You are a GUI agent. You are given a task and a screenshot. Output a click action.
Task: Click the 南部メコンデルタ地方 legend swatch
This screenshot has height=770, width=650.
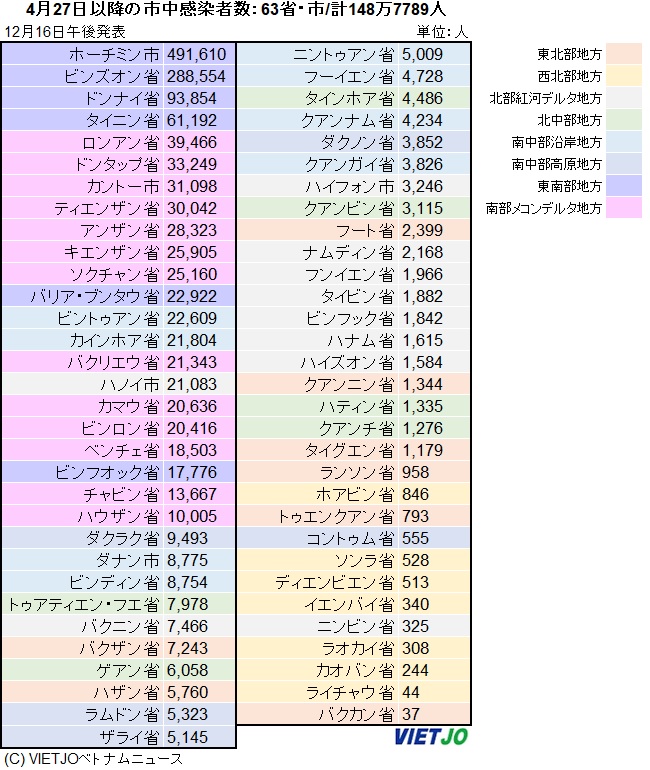pyautogui.click(x=623, y=208)
